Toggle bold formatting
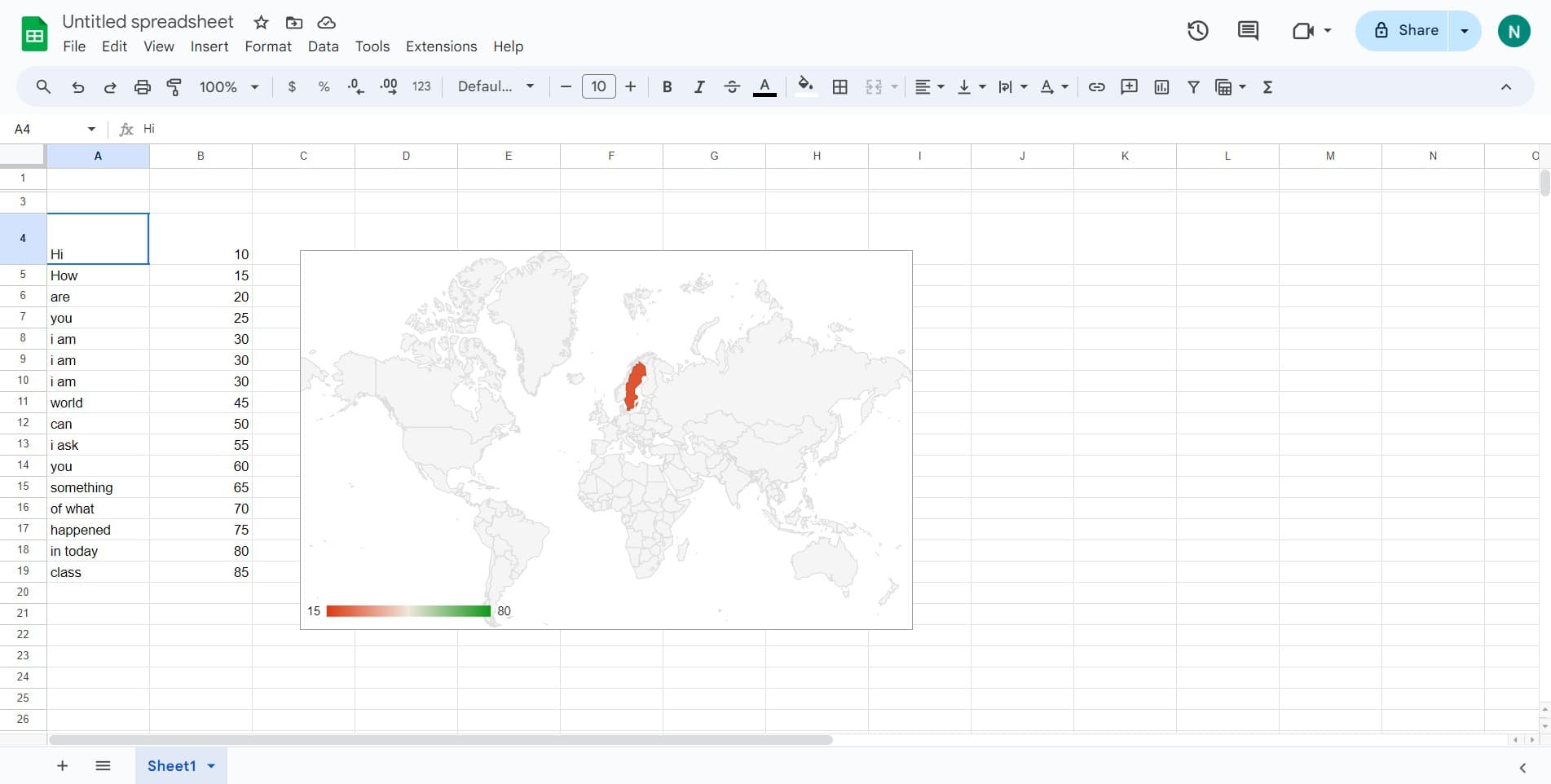The image size is (1551, 784). tap(667, 87)
